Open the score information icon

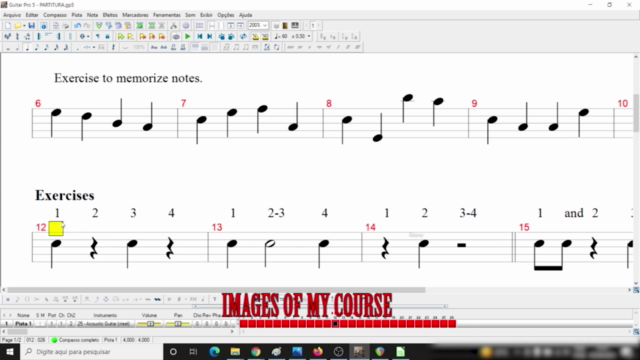[44, 25]
